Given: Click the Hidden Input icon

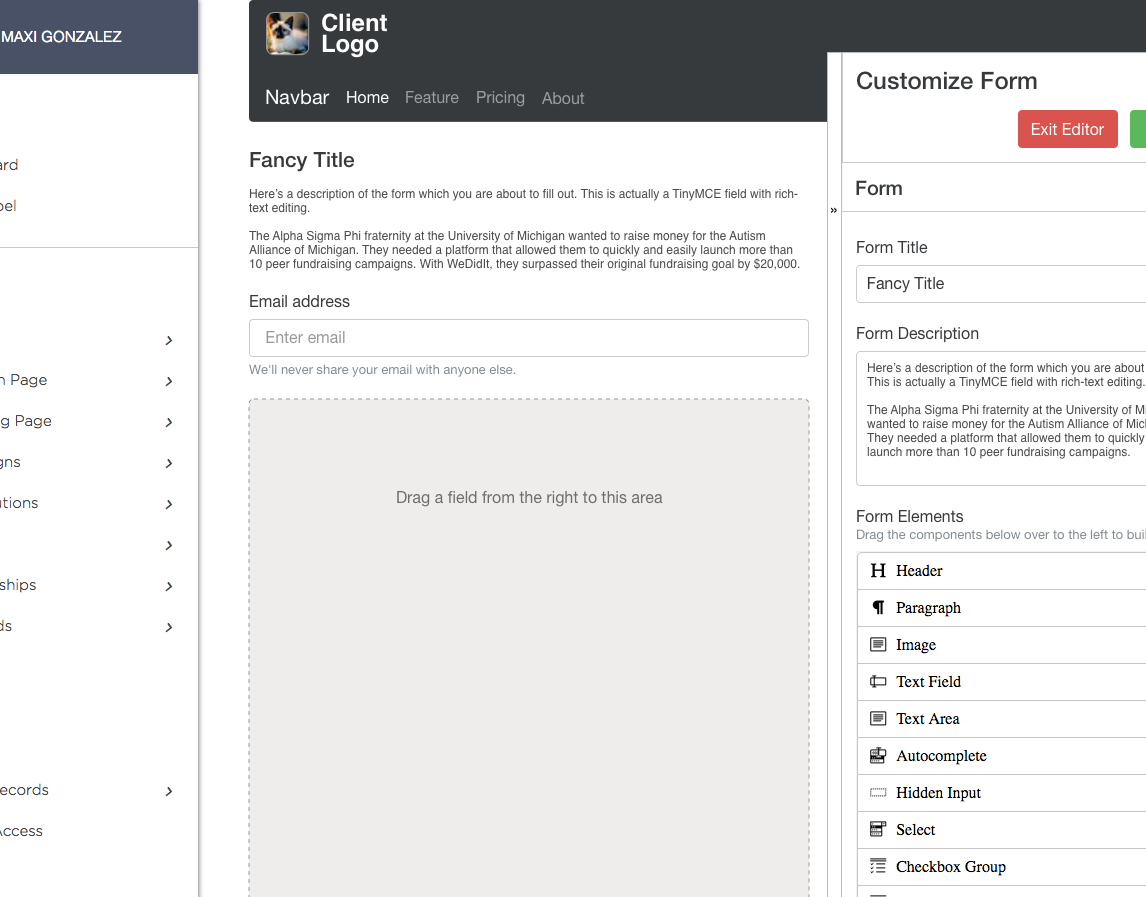Looking at the screenshot, I should [878, 792].
